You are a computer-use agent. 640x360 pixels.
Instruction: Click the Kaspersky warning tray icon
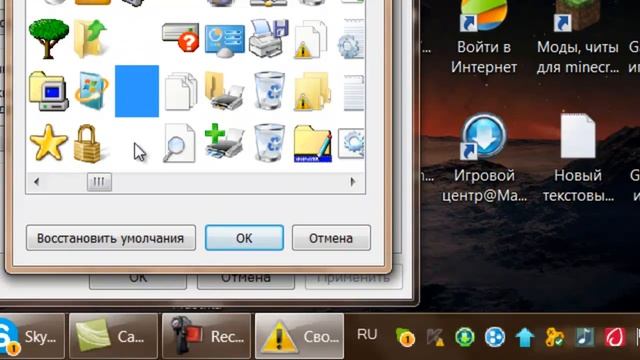435,338
